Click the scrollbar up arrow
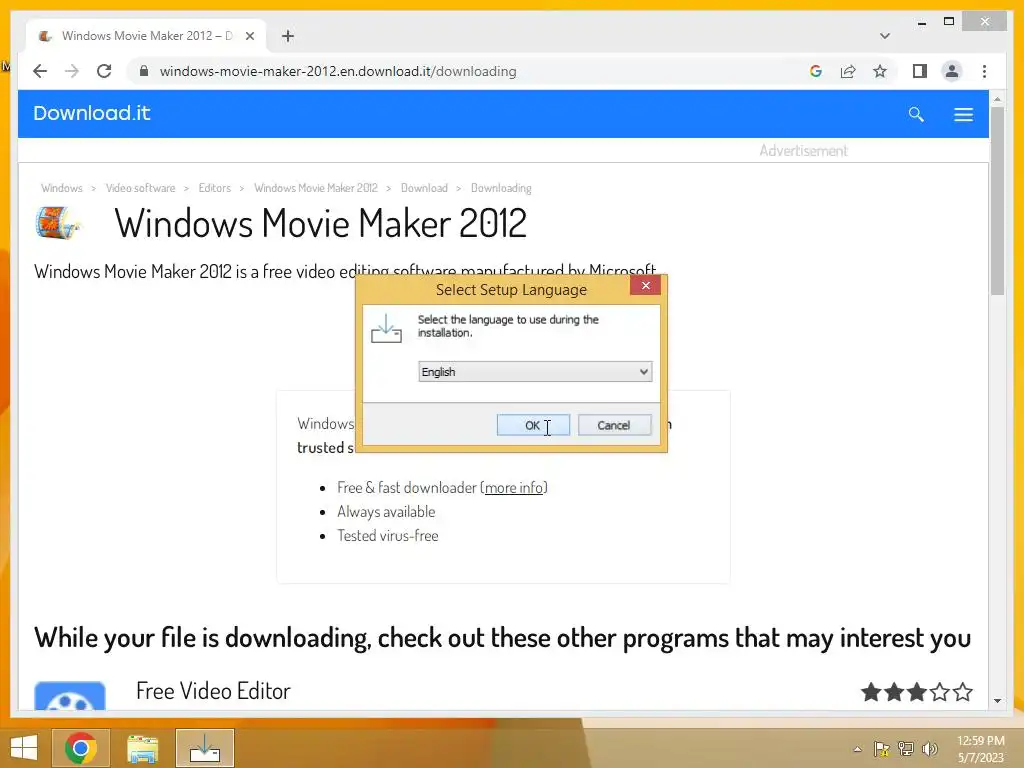The image size is (1024, 768). point(997,99)
